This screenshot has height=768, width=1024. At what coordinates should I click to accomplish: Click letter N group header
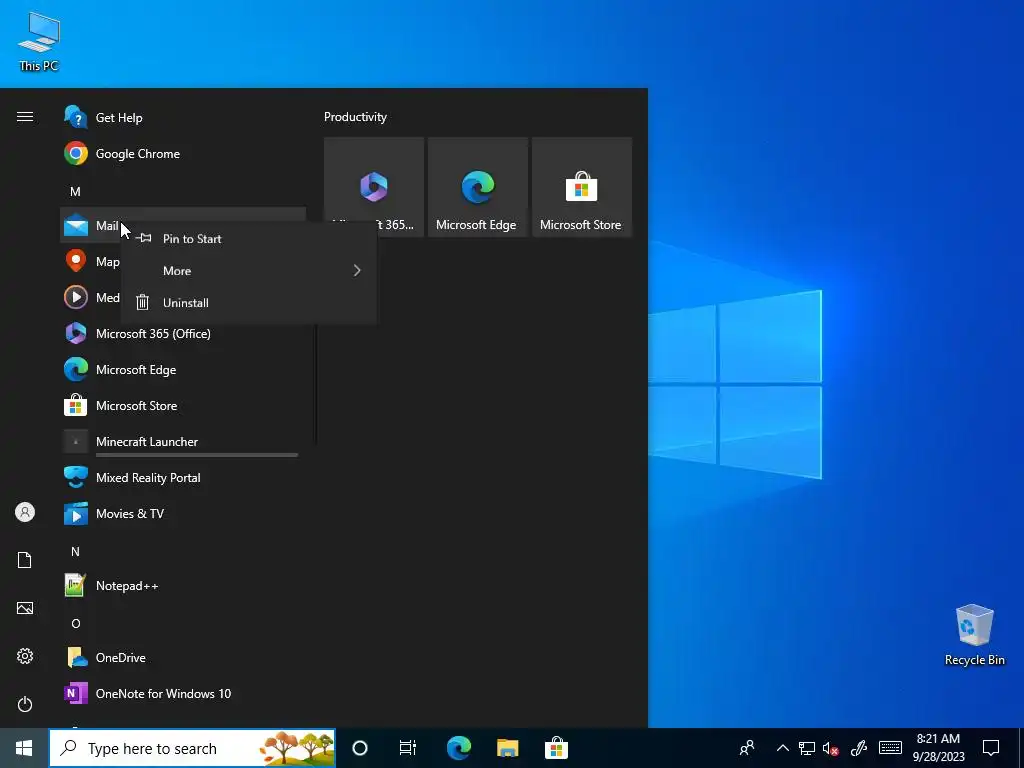click(75, 552)
